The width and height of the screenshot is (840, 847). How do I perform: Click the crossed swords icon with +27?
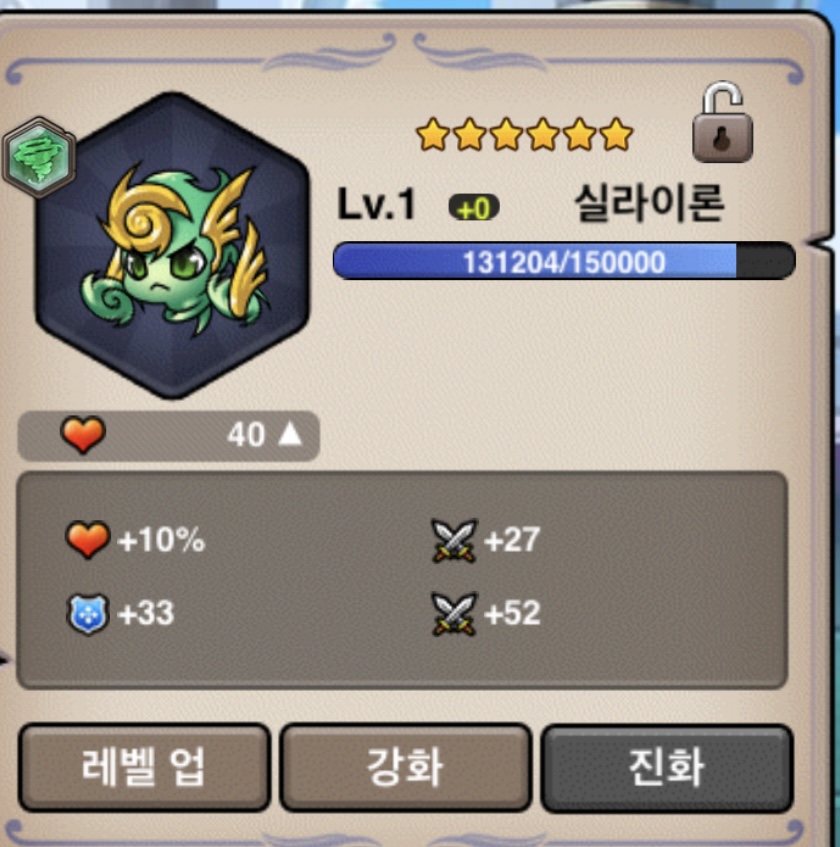point(454,540)
